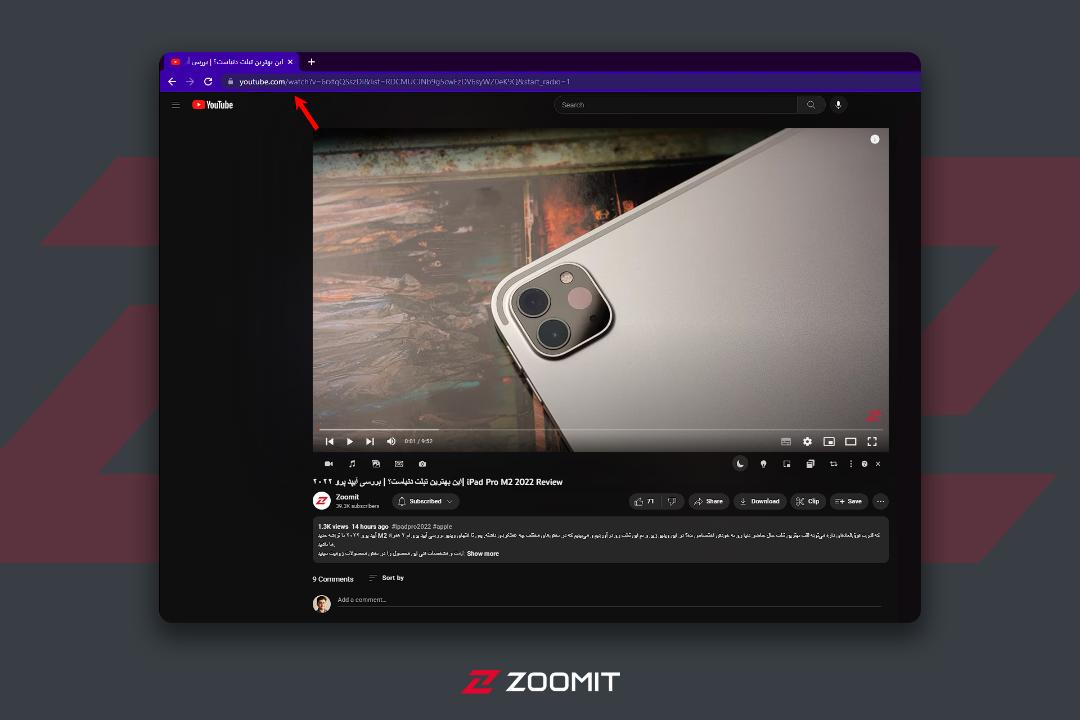Click the iPad Pro M2 2022 Review title
This screenshot has width=1080, height=720.
515,482
